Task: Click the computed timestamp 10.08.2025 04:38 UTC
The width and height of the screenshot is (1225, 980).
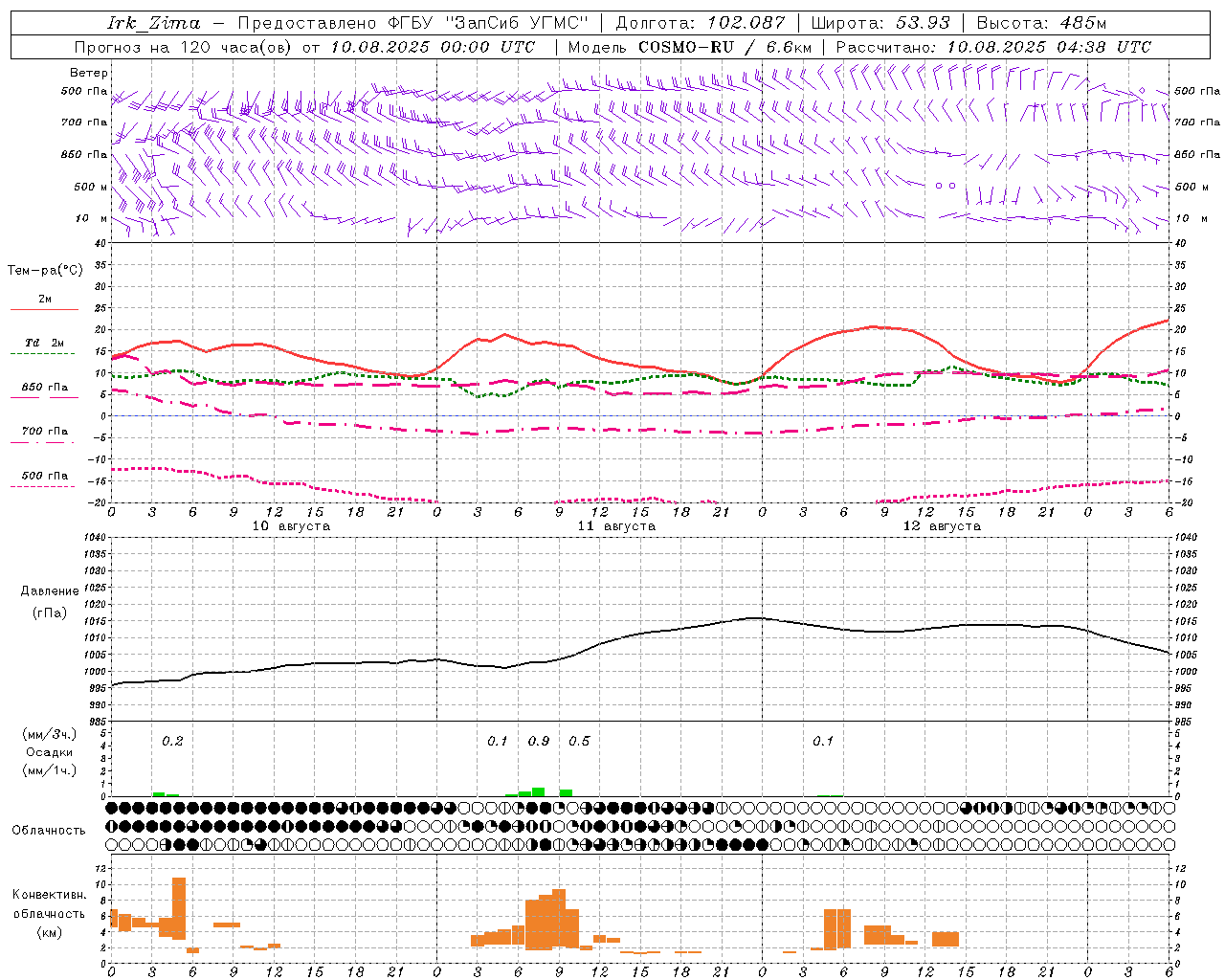Action: point(1049,47)
